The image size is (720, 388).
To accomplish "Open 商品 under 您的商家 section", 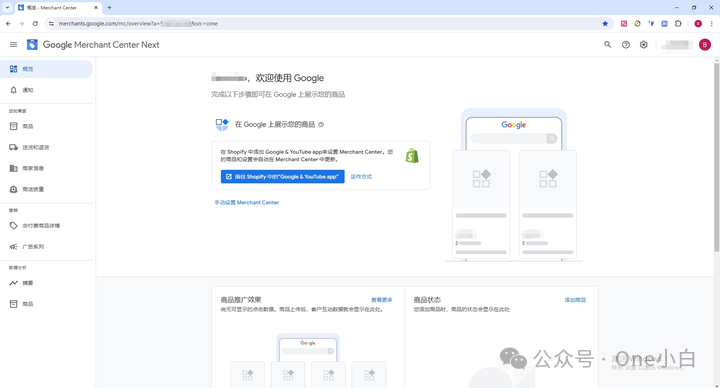I will [46, 126].
